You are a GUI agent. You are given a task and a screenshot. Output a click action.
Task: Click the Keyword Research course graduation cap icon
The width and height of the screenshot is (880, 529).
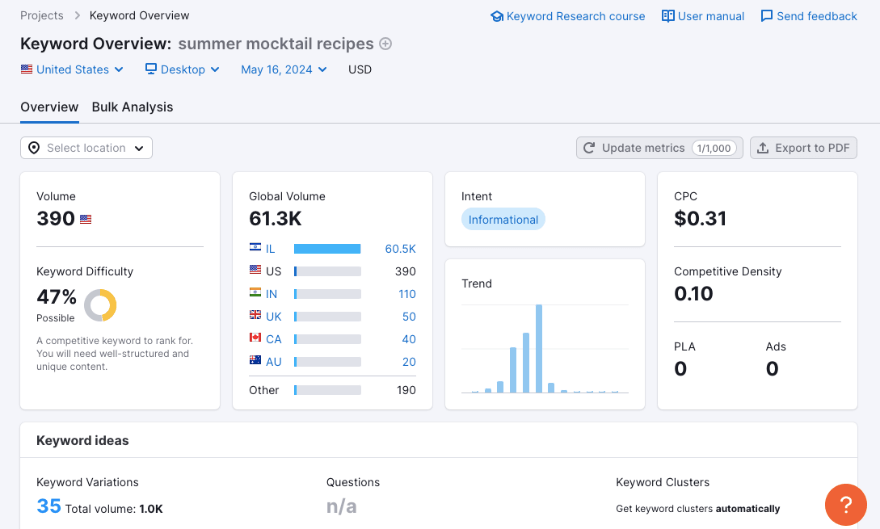tap(497, 16)
